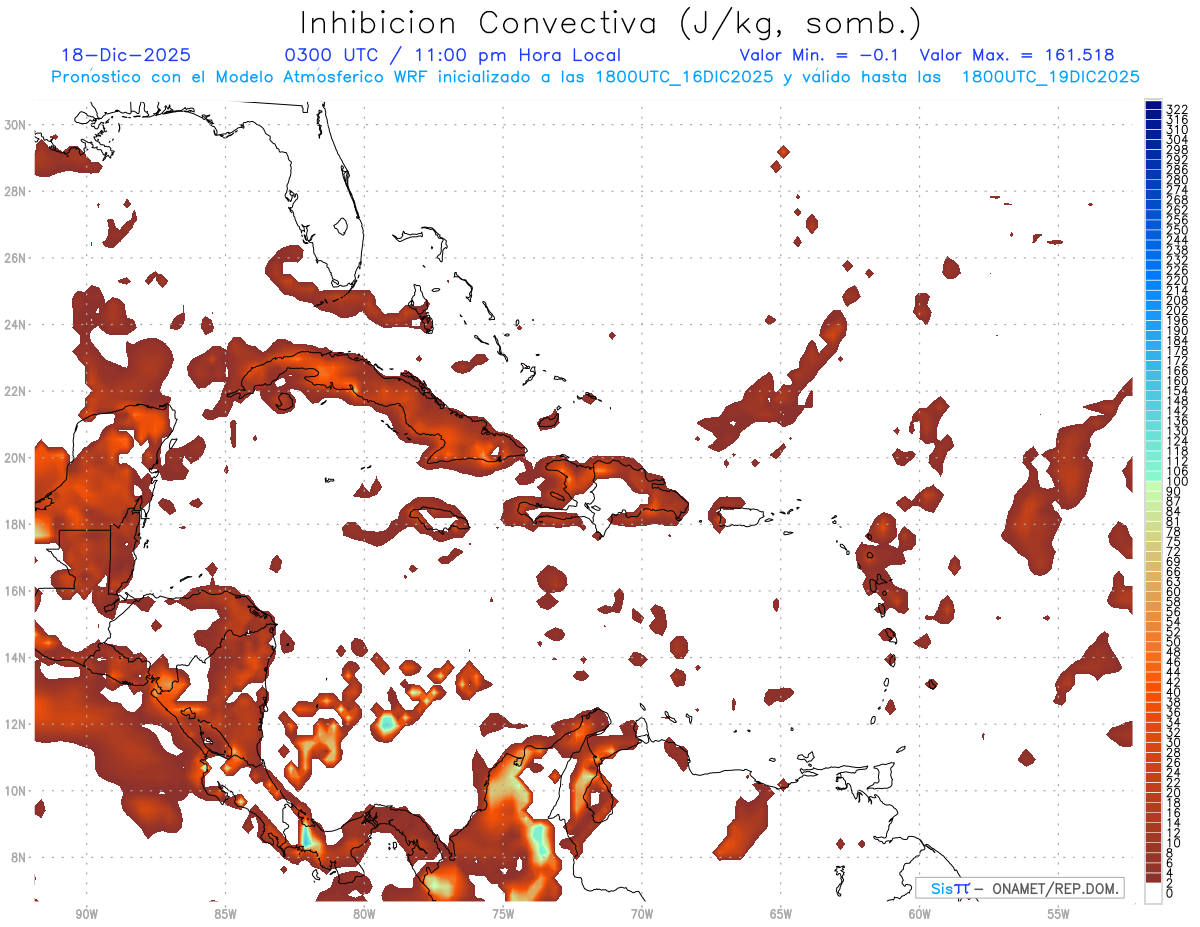
Task: Click the "90W" longitude label
Action: pos(86,914)
